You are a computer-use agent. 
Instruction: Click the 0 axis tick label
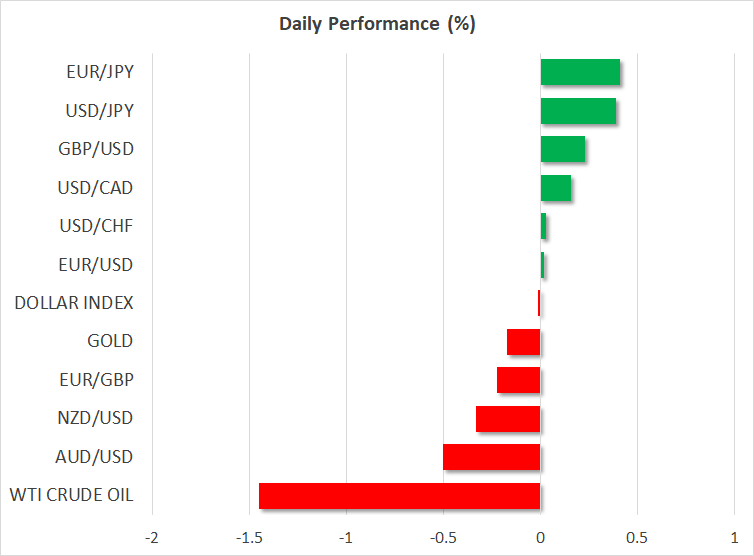[540, 538]
